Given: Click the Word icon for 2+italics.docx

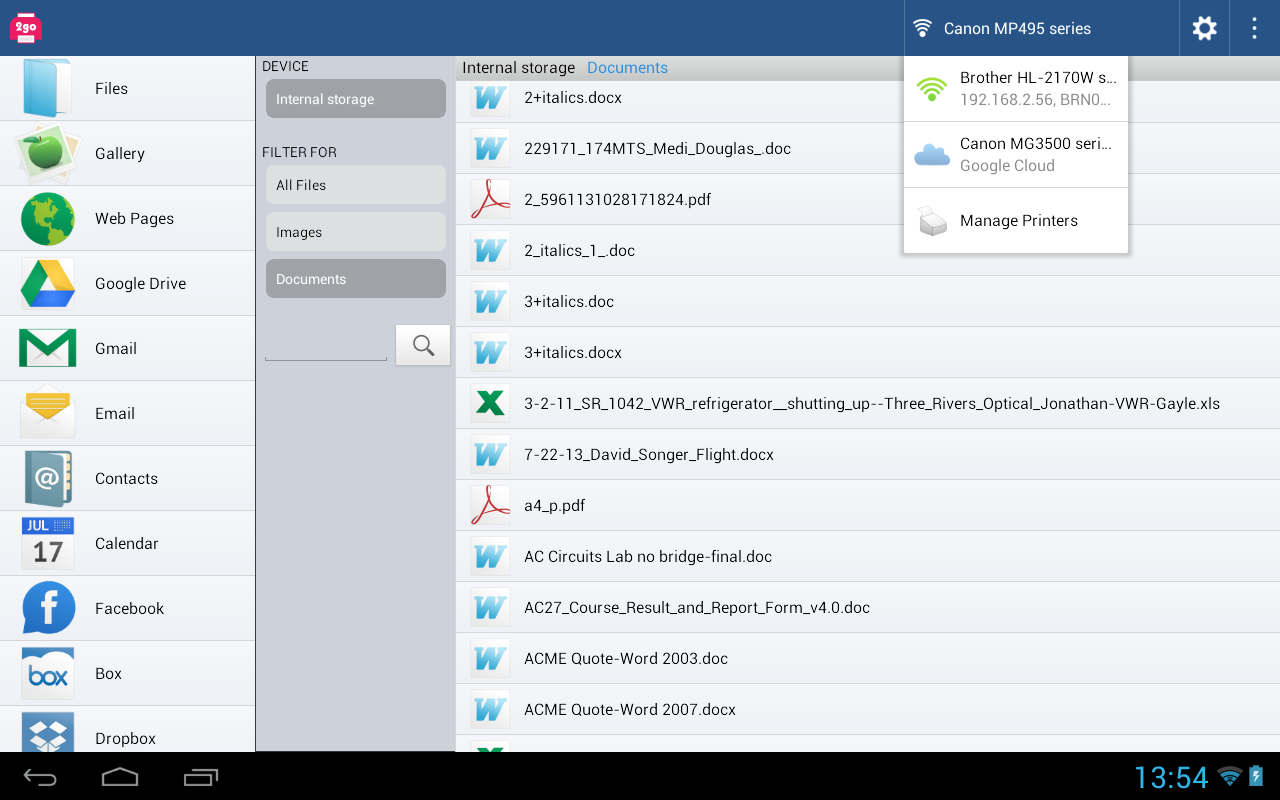Looking at the screenshot, I should pos(490,97).
